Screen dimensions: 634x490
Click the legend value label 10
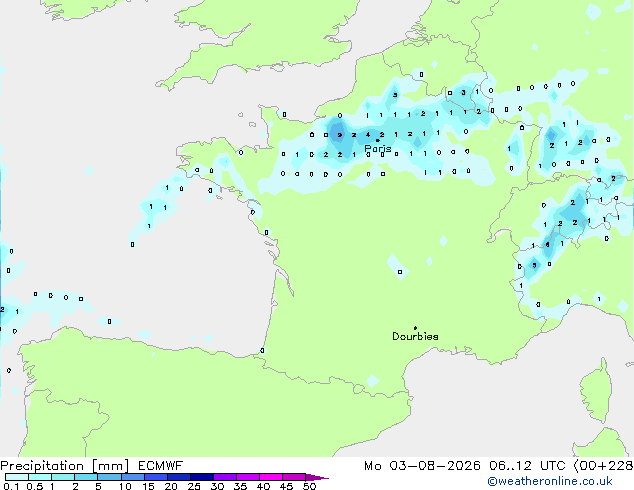(125, 486)
